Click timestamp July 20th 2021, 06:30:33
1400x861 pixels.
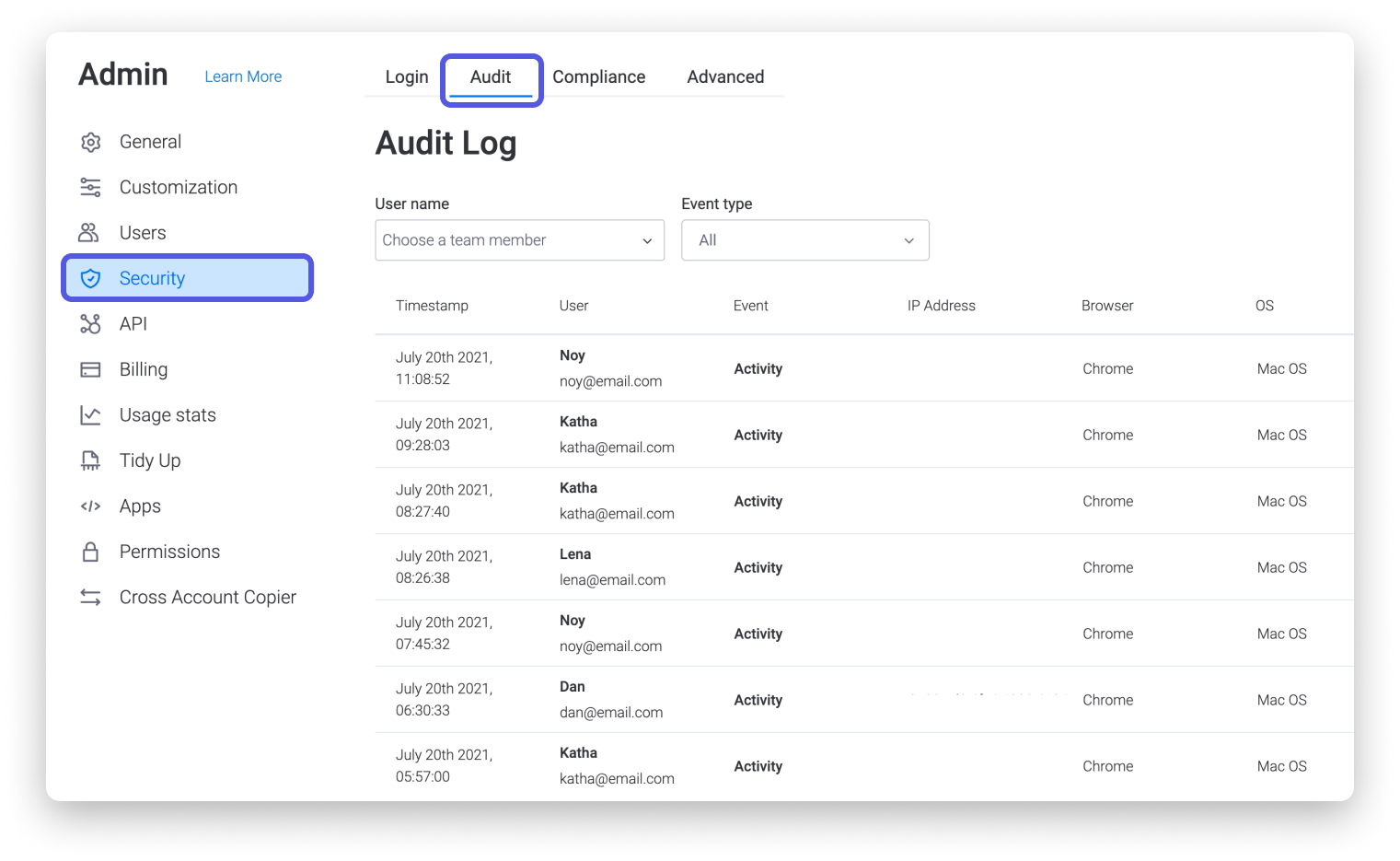(x=445, y=700)
